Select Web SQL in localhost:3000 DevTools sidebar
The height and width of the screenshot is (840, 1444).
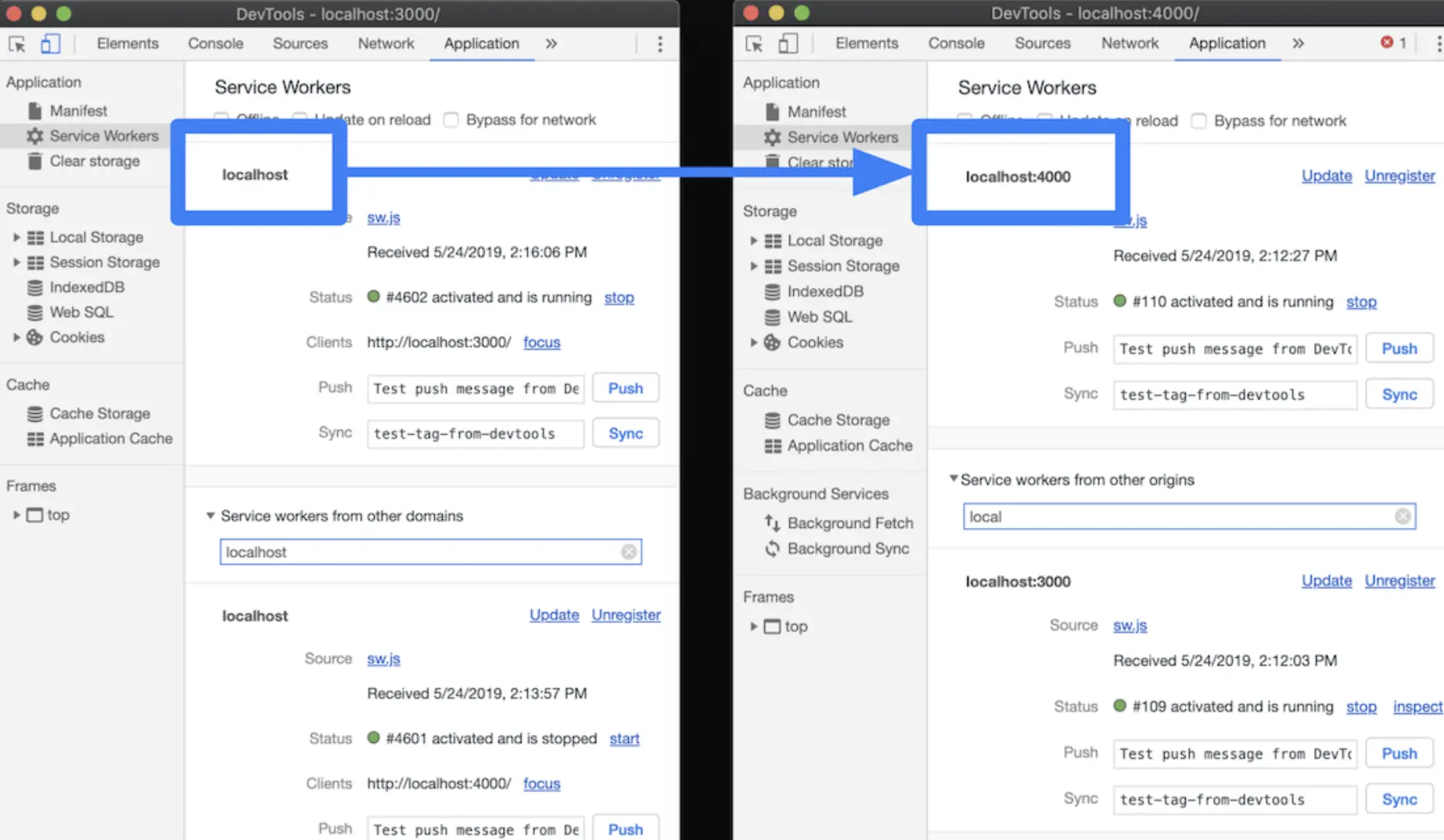tap(70, 312)
